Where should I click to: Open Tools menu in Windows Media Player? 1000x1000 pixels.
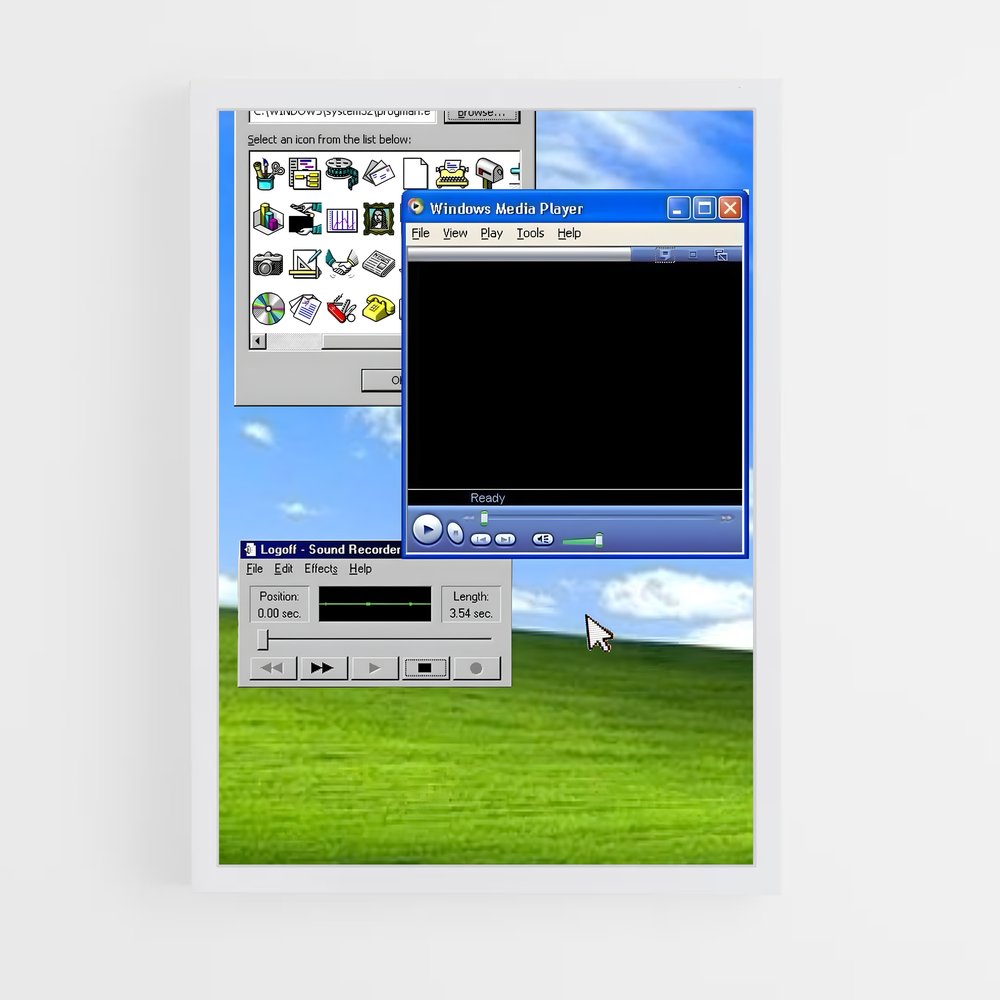[x=530, y=233]
